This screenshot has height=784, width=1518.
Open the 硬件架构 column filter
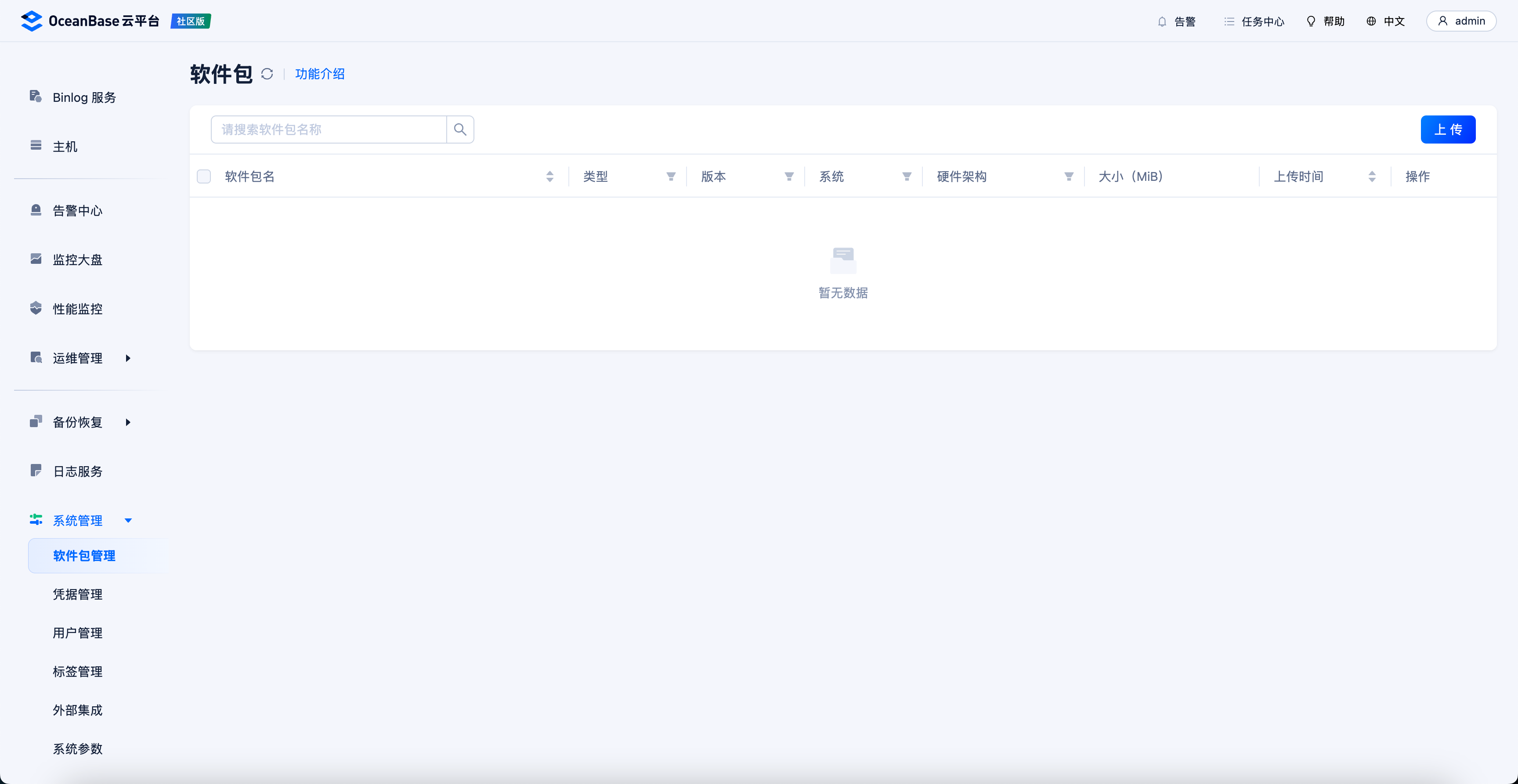[x=1069, y=176]
